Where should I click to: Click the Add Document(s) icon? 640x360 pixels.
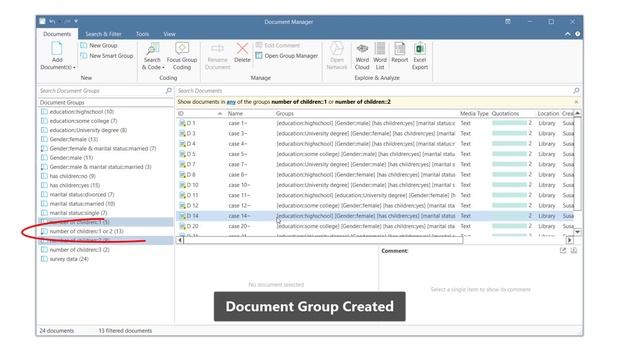point(57,49)
